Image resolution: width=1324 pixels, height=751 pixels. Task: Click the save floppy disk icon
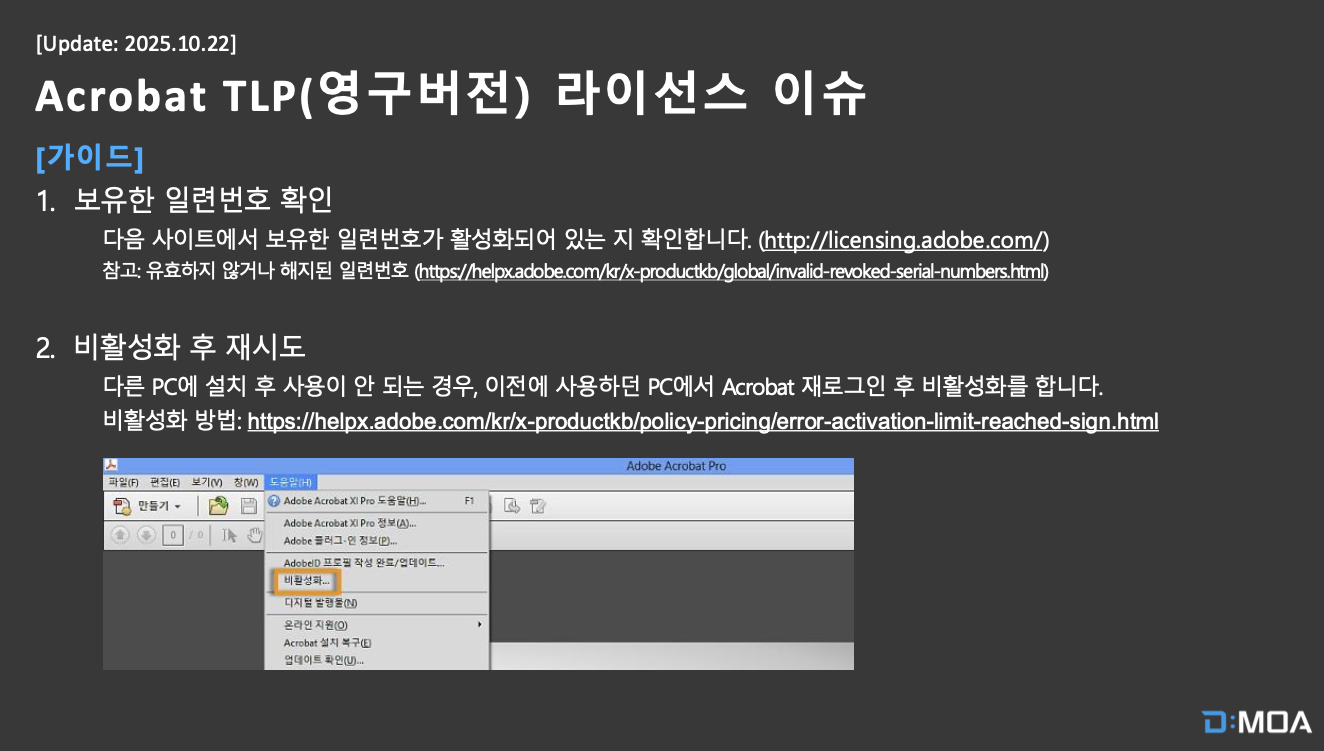(249, 506)
